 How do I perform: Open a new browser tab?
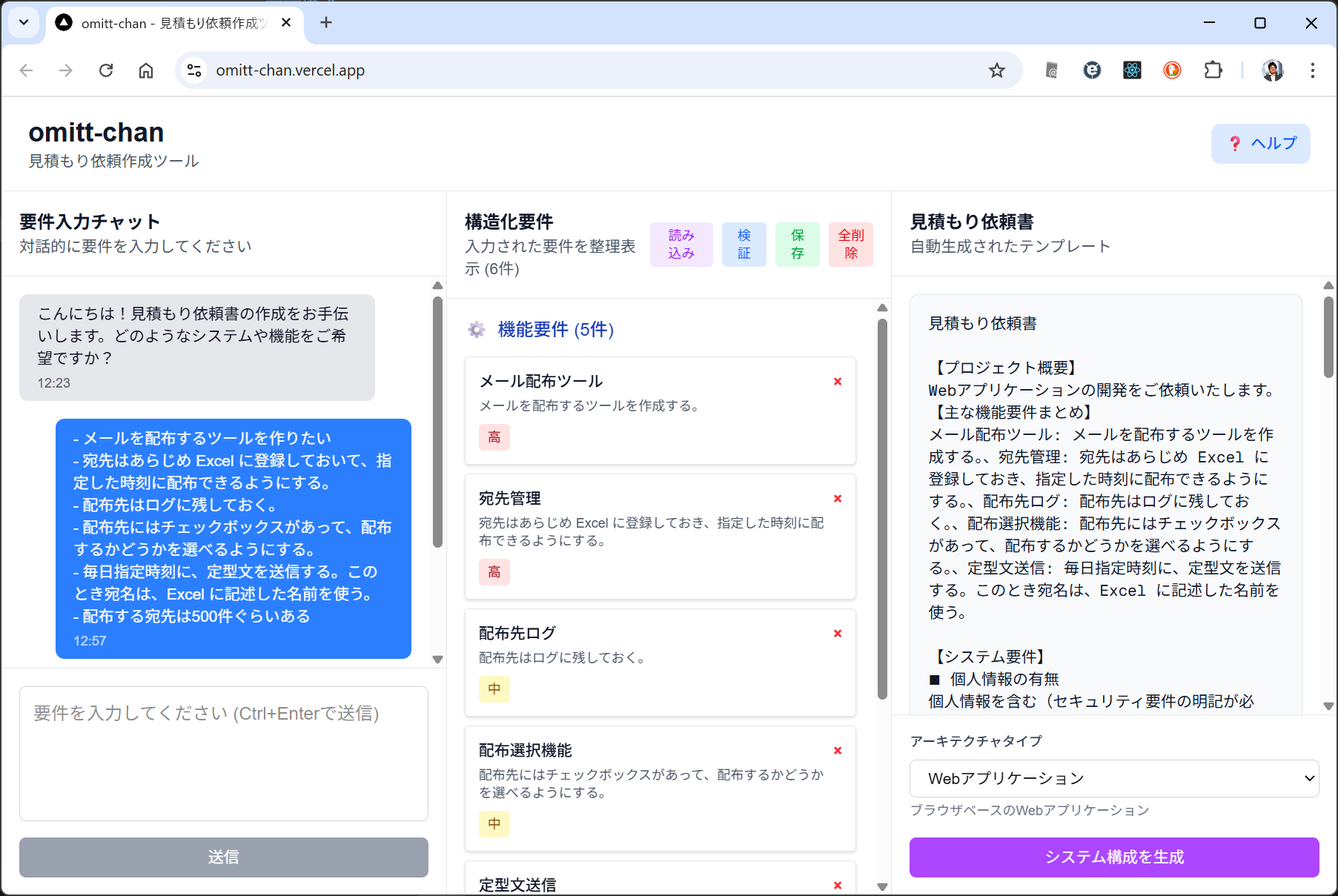326,23
